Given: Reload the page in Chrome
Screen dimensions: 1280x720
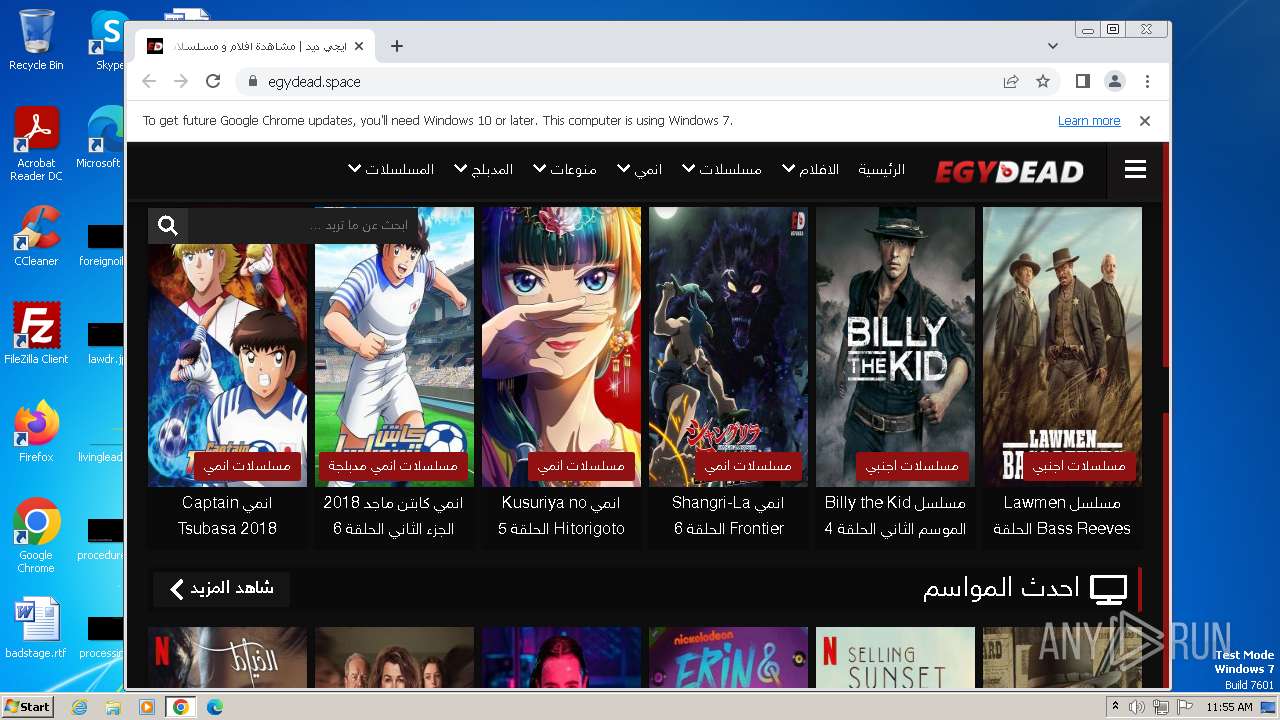Looking at the screenshot, I should (213, 82).
